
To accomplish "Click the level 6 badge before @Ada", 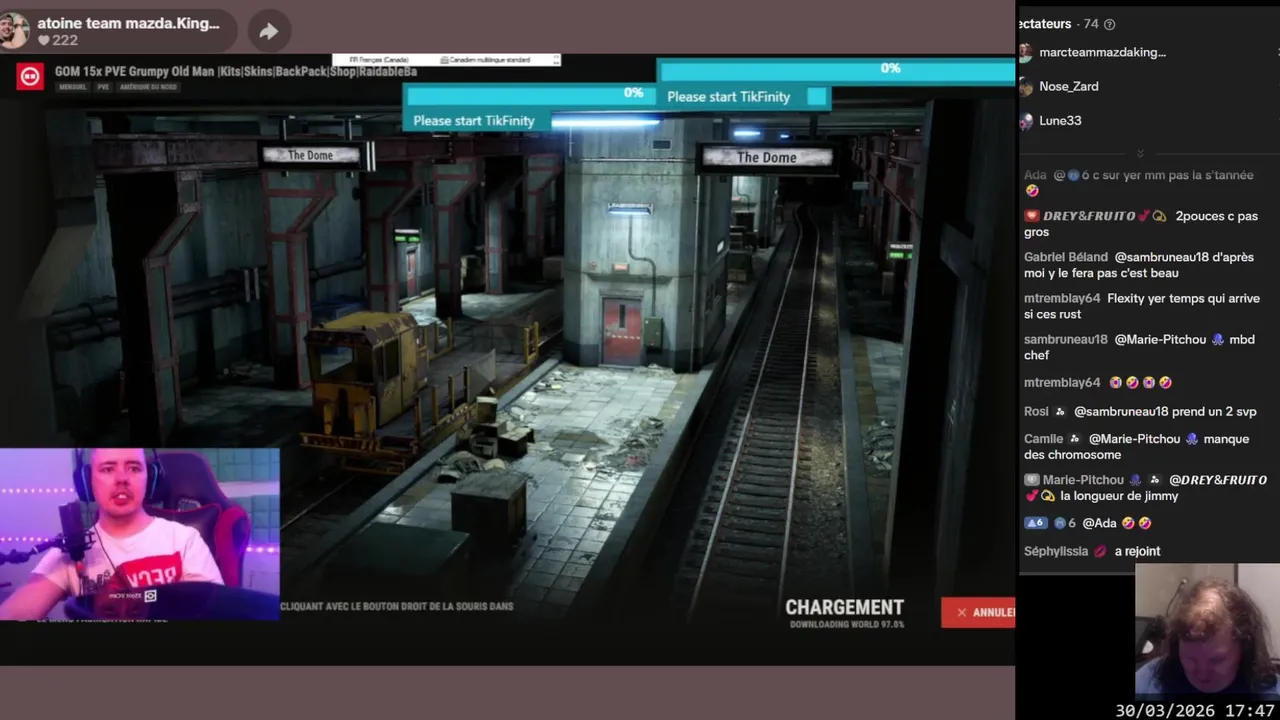I will coord(1036,523).
